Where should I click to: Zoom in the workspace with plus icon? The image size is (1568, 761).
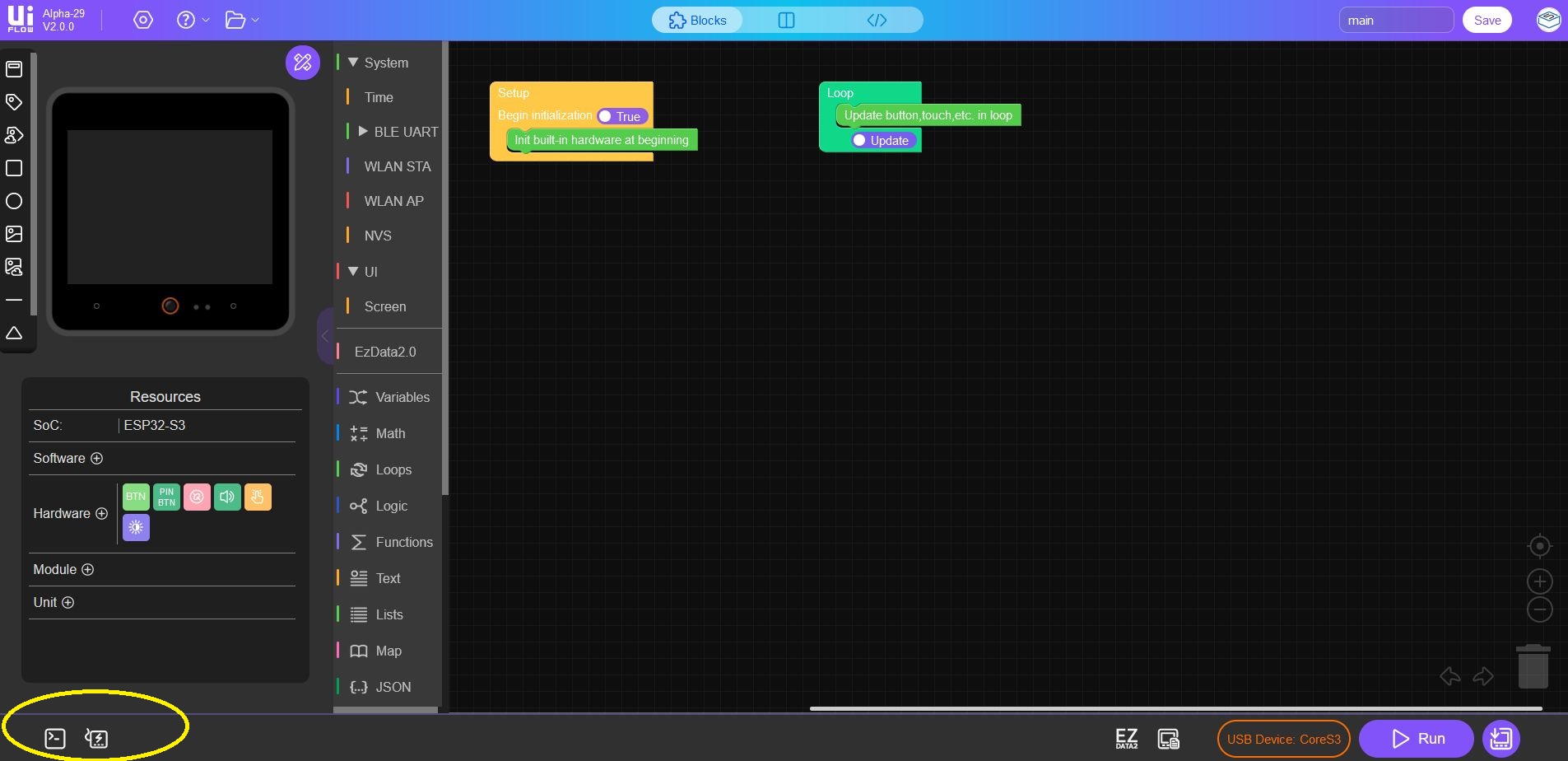pyautogui.click(x=1539, y=581)
